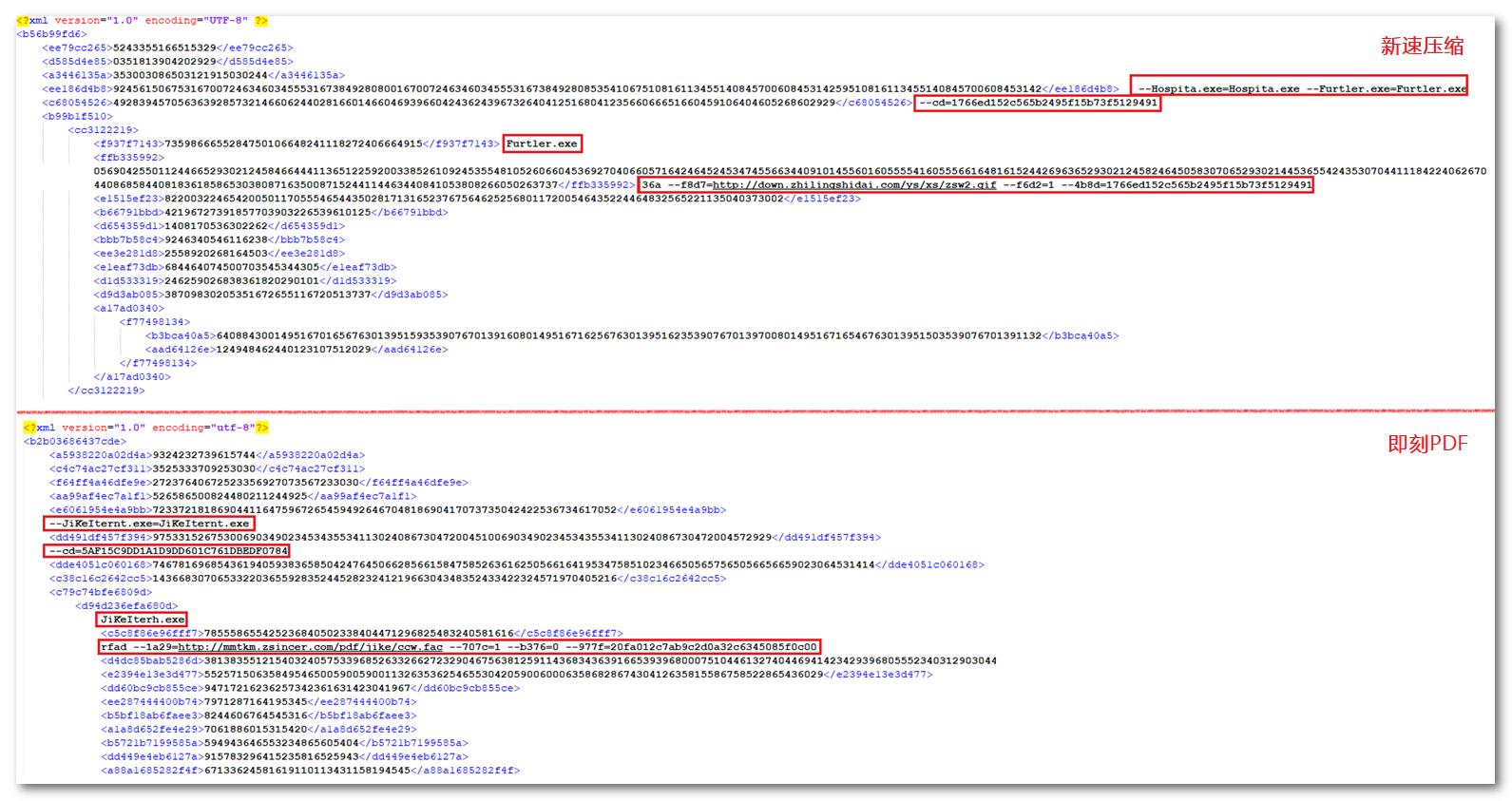This screenshot has height=801, width=1512.
Task: Click the opening tag <d4dc85bab5286d>
Action: (152, 660)
